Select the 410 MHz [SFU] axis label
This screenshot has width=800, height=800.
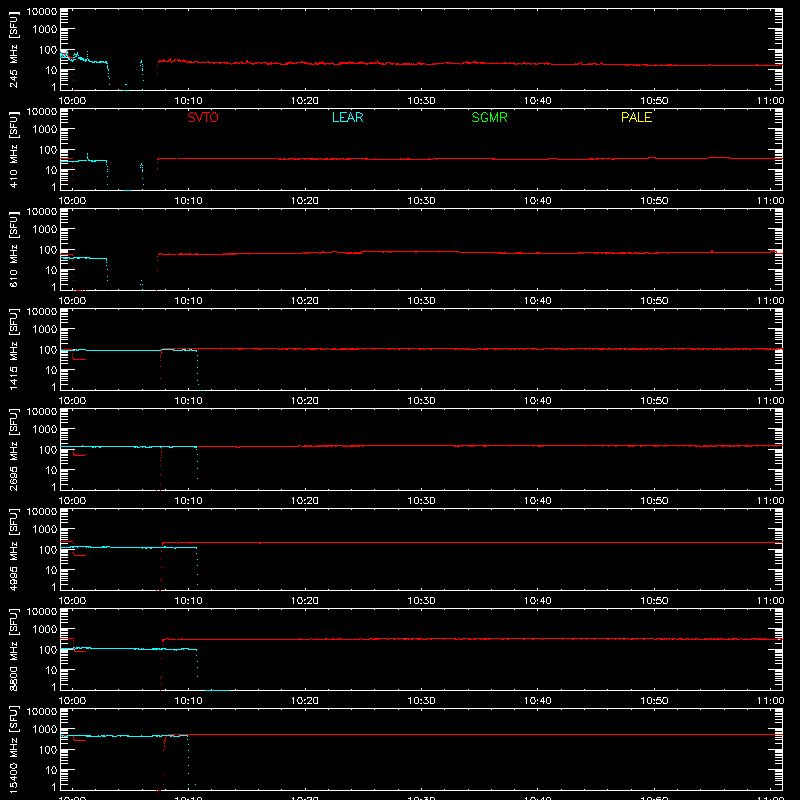pyautogui.click(x=13, y=150)
